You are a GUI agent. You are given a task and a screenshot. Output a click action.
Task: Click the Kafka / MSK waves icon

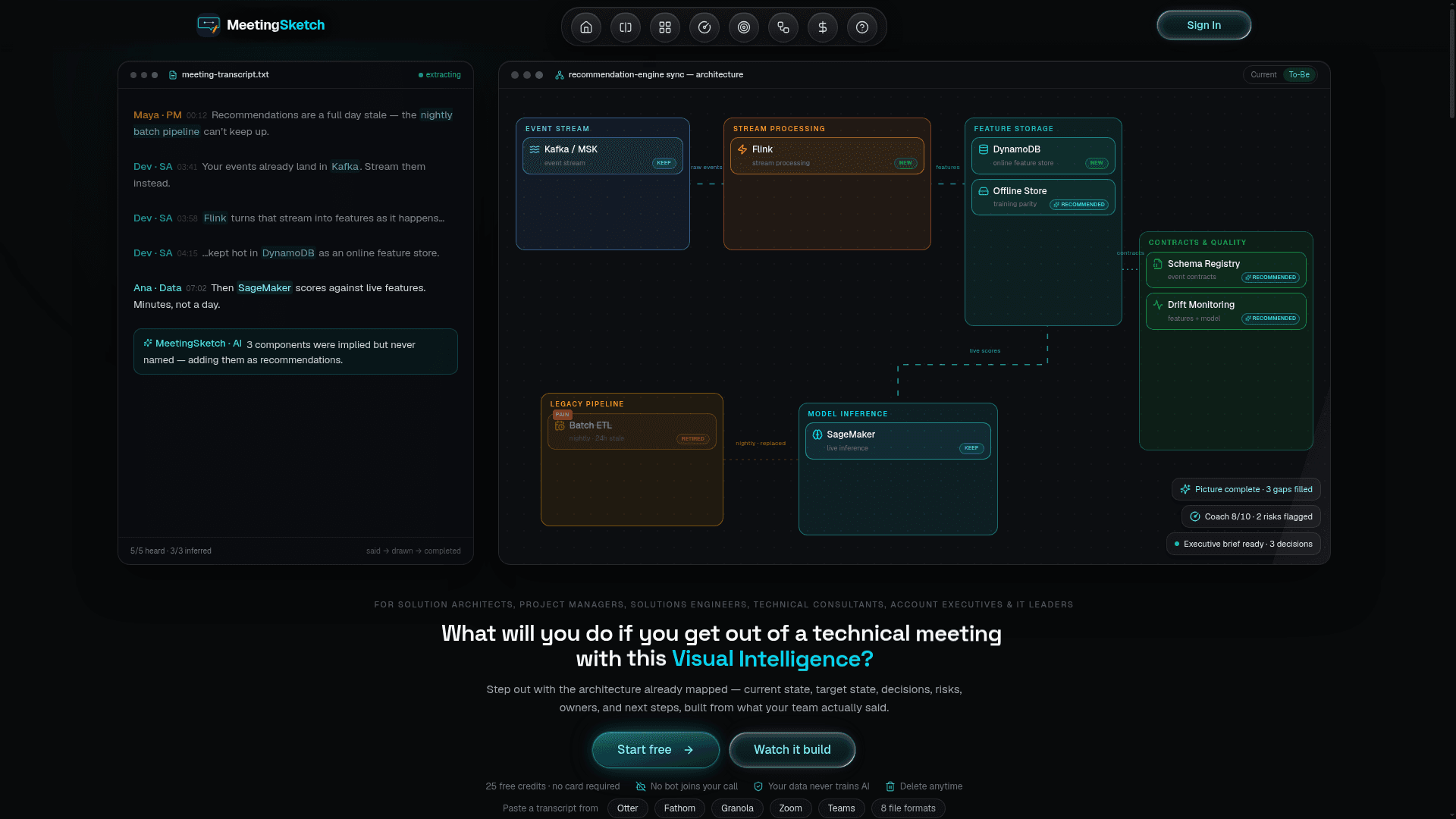pyautogui.click(x=535, y=149)
